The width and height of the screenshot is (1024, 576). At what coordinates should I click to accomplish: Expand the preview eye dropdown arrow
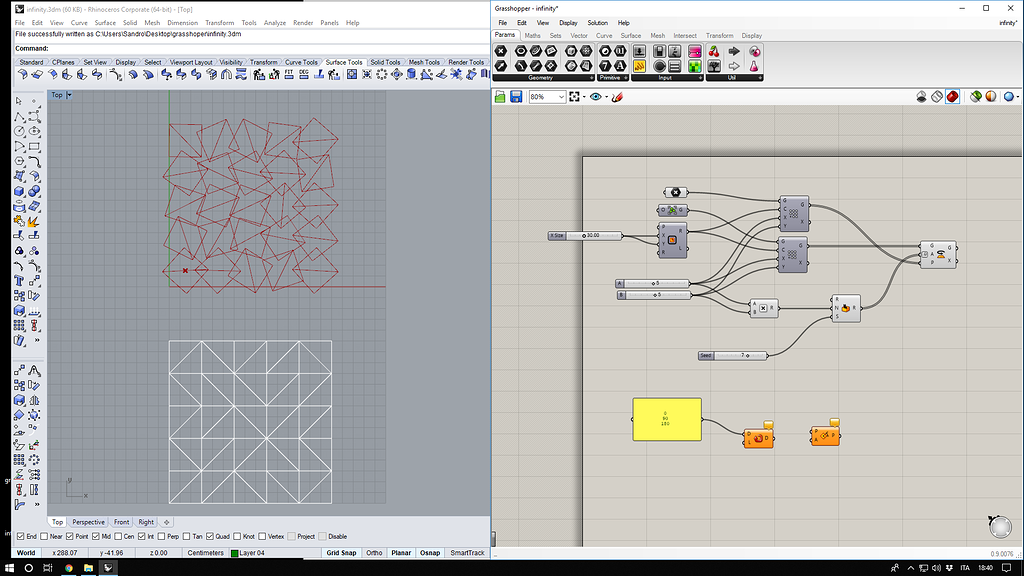[x=606, y=97]
